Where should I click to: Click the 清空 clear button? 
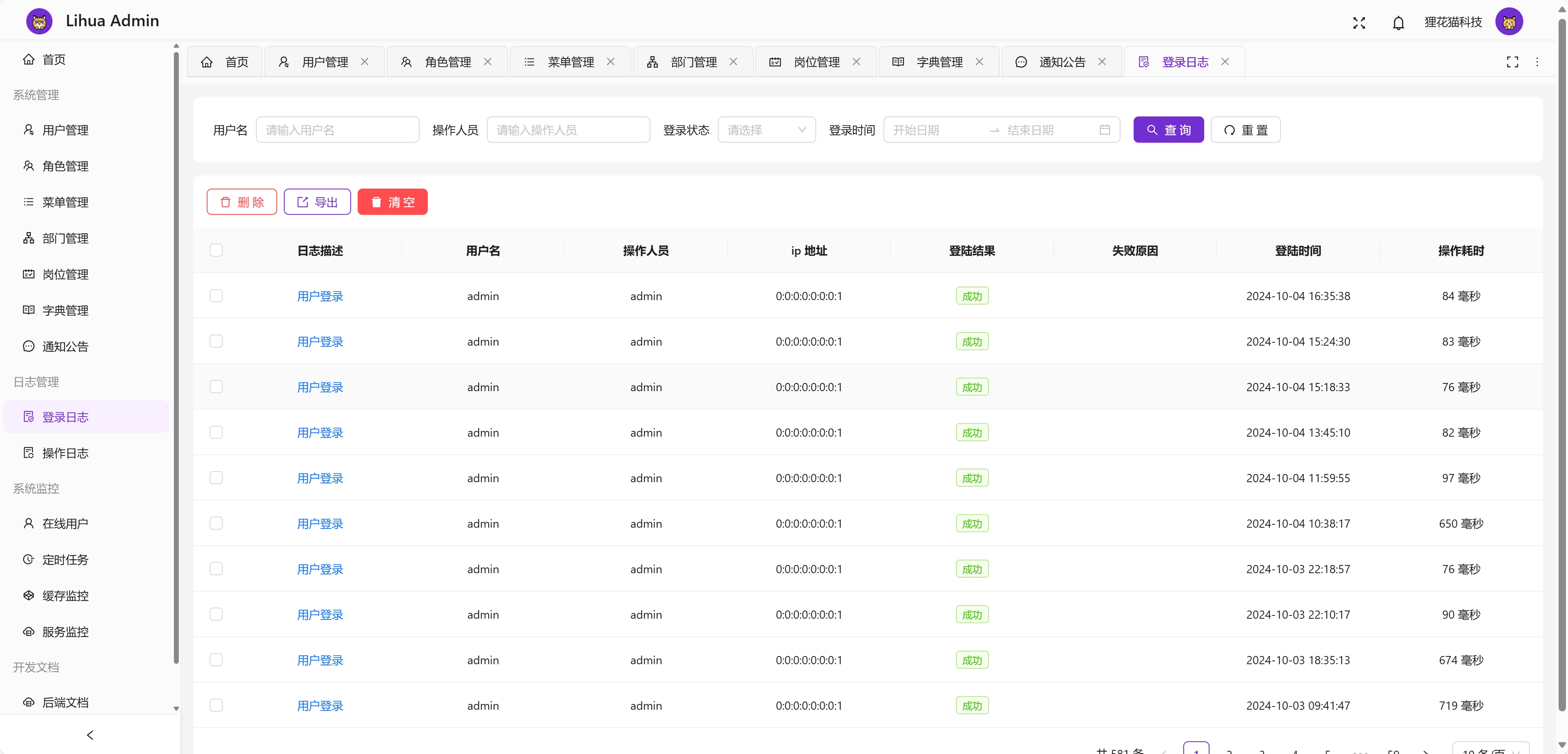(x=393, y=201)
